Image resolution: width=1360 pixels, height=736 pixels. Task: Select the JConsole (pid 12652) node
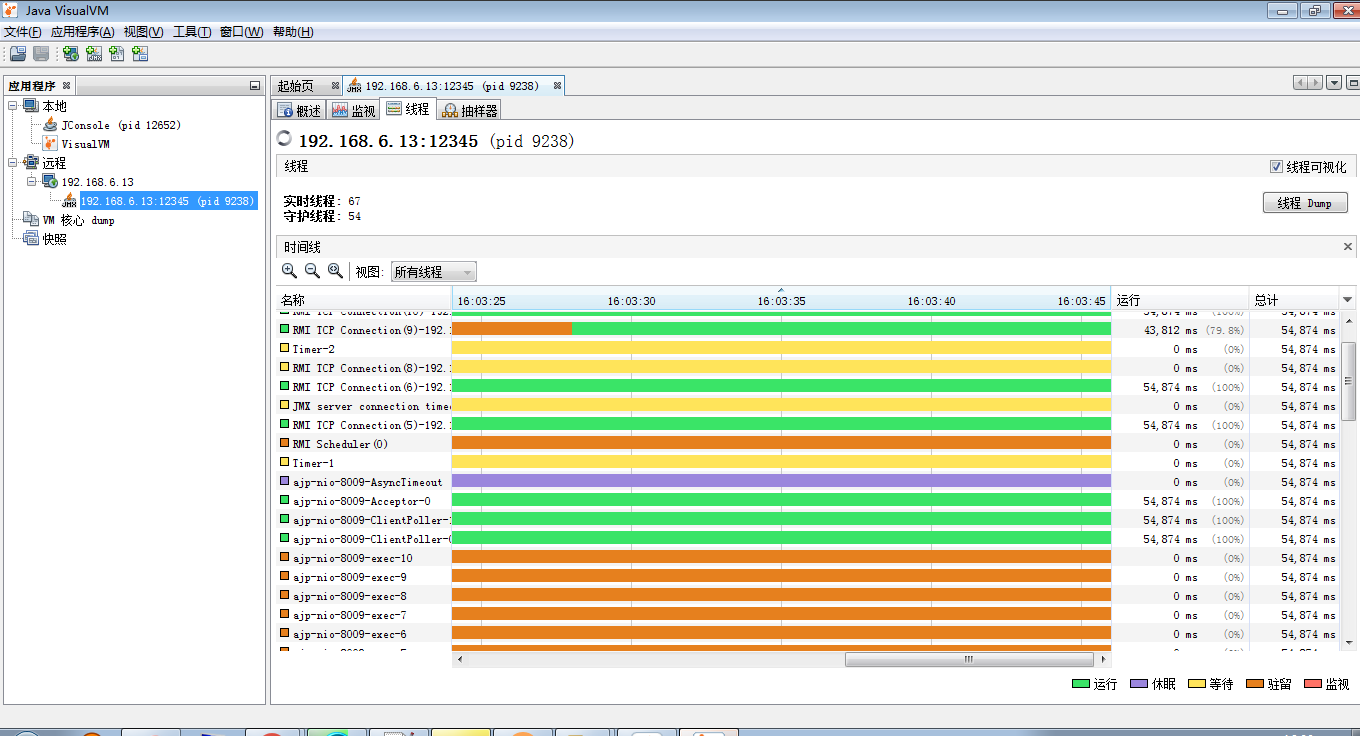120,125
